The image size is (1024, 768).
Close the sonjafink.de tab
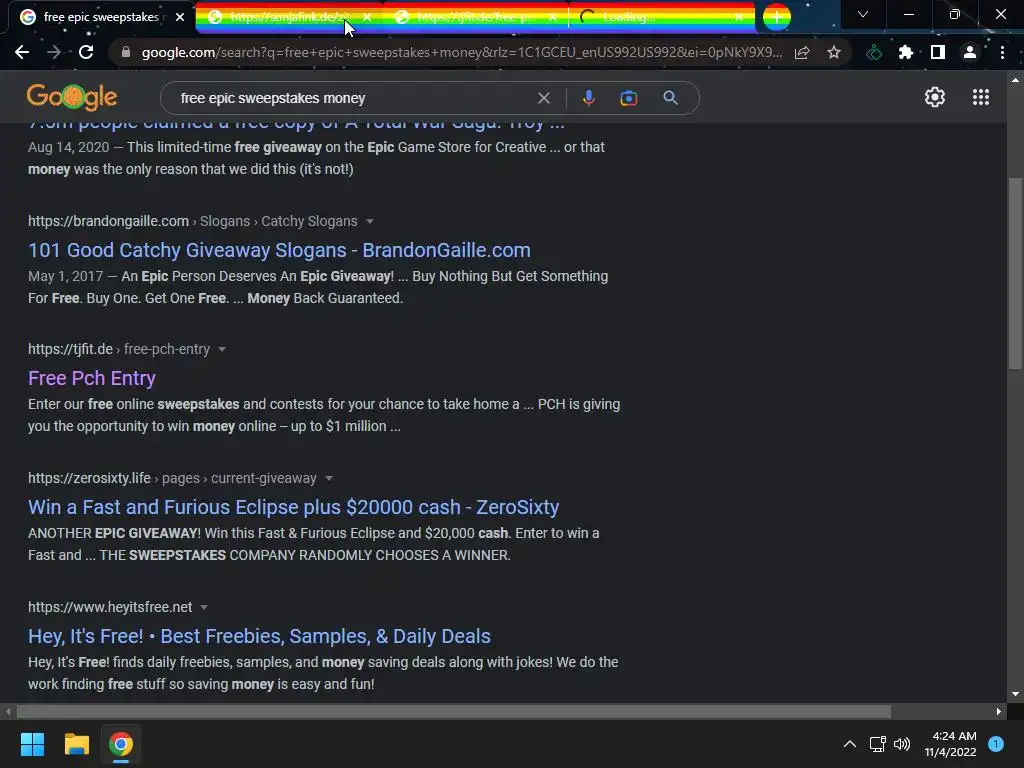tap(367, 17)
